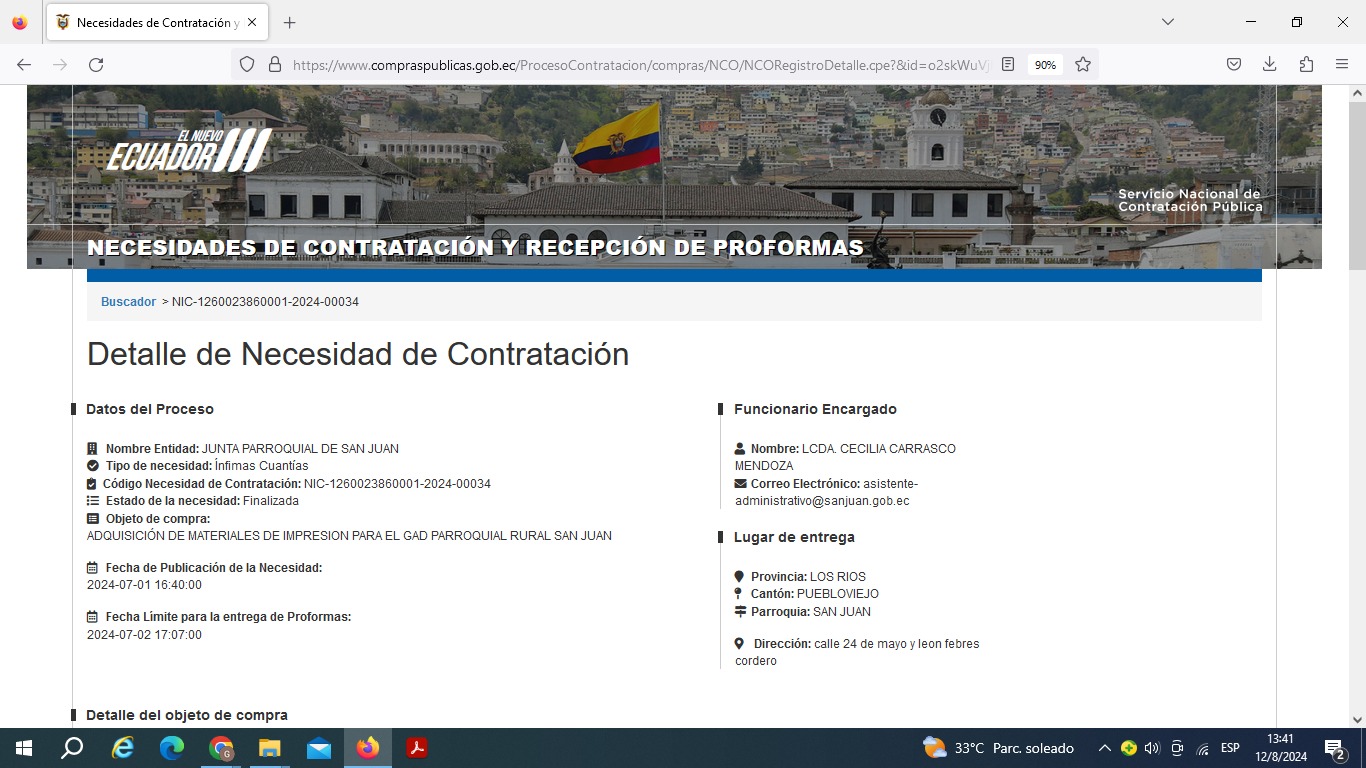Show hidden system tray icons chevron
The width and height of the screenshot is (1366, 768).
(1104, 748)
